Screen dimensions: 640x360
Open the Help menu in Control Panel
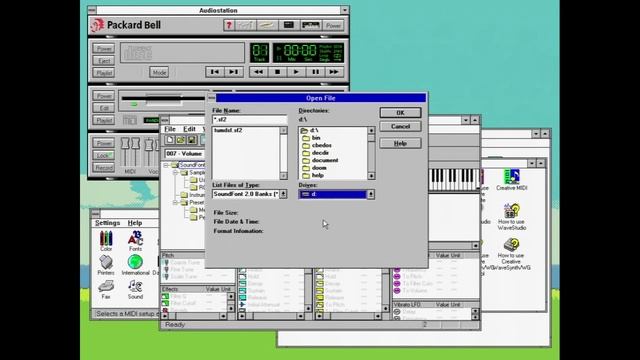(x=135, y=223)
